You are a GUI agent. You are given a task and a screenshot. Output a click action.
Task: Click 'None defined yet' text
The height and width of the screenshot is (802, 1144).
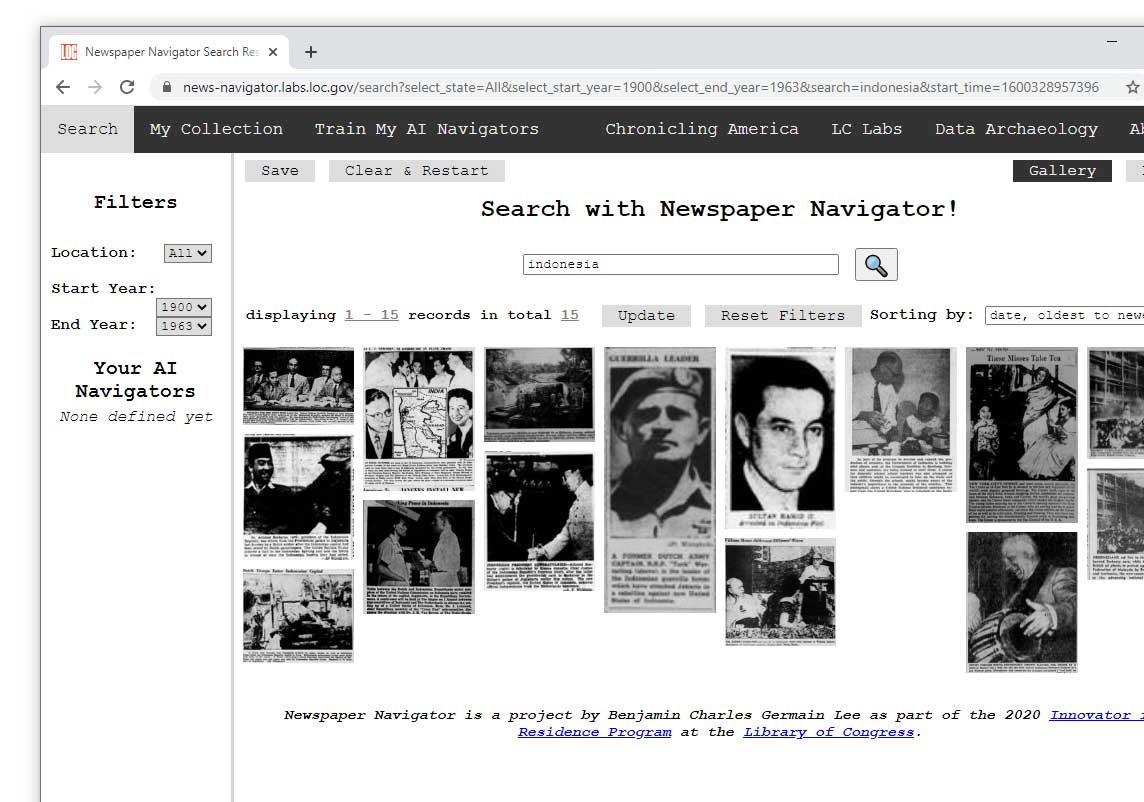136,417
